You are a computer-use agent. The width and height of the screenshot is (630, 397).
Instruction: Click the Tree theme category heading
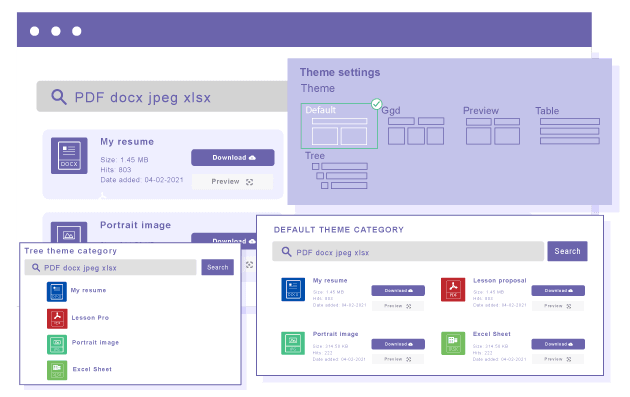coord(71,251)
